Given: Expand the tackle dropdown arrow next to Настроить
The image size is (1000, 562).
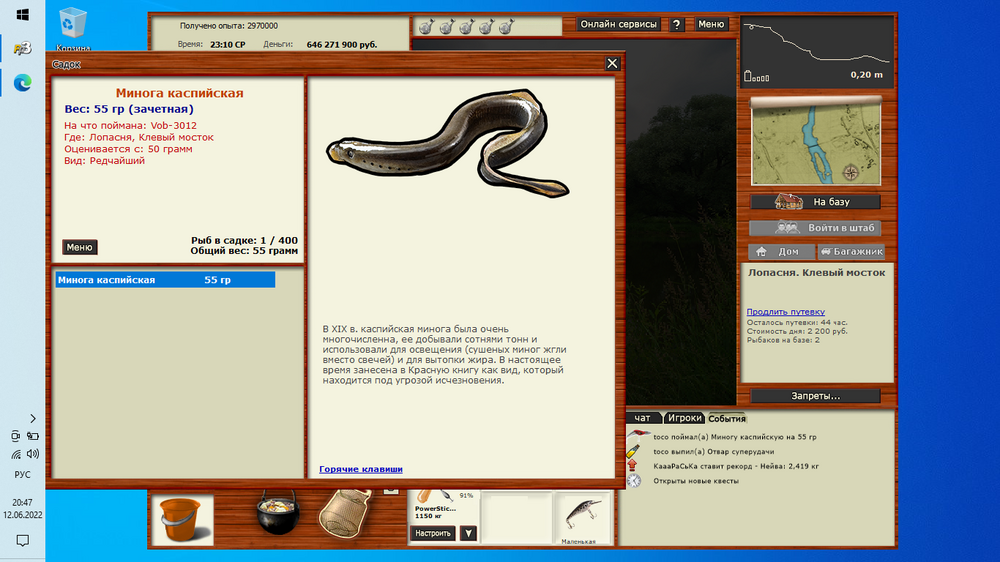Looking at the screenshot, I should click(468, 534).
